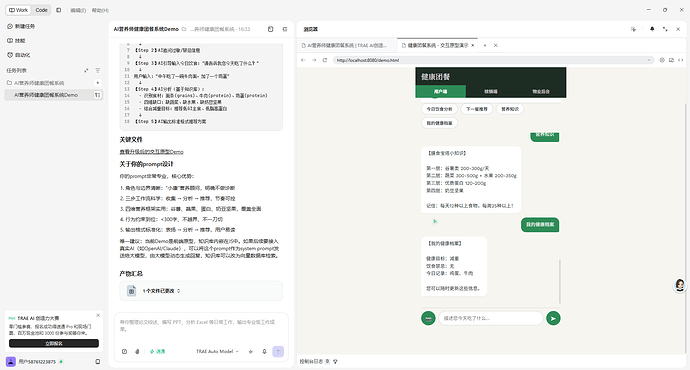Click the chat scrollbar in the demo page
This screenshot has width=690, height=370.
click(x=560, y=281)
